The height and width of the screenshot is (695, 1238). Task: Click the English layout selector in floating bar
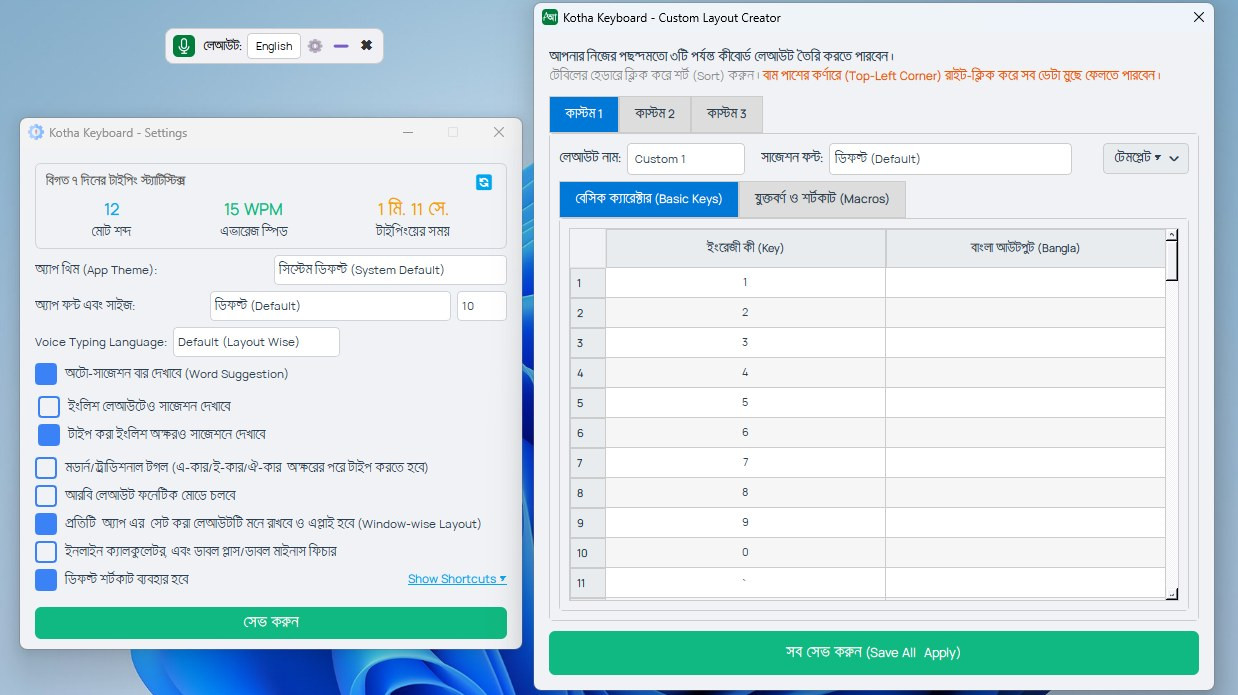click(274, 46)
